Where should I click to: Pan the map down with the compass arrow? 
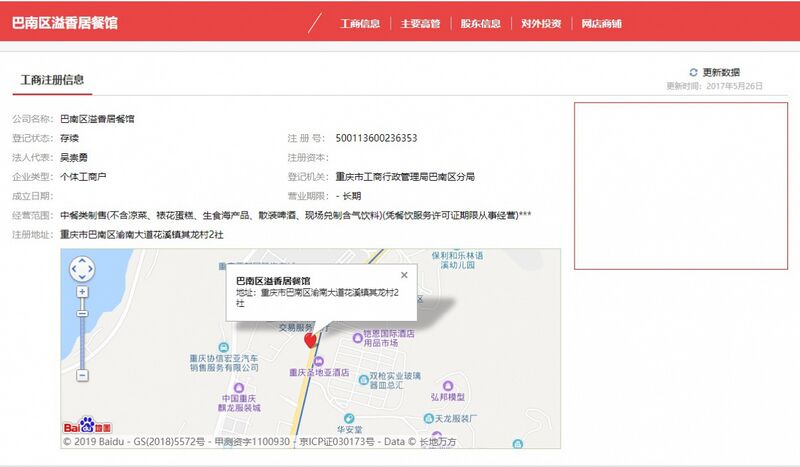(x=82, y=277)
